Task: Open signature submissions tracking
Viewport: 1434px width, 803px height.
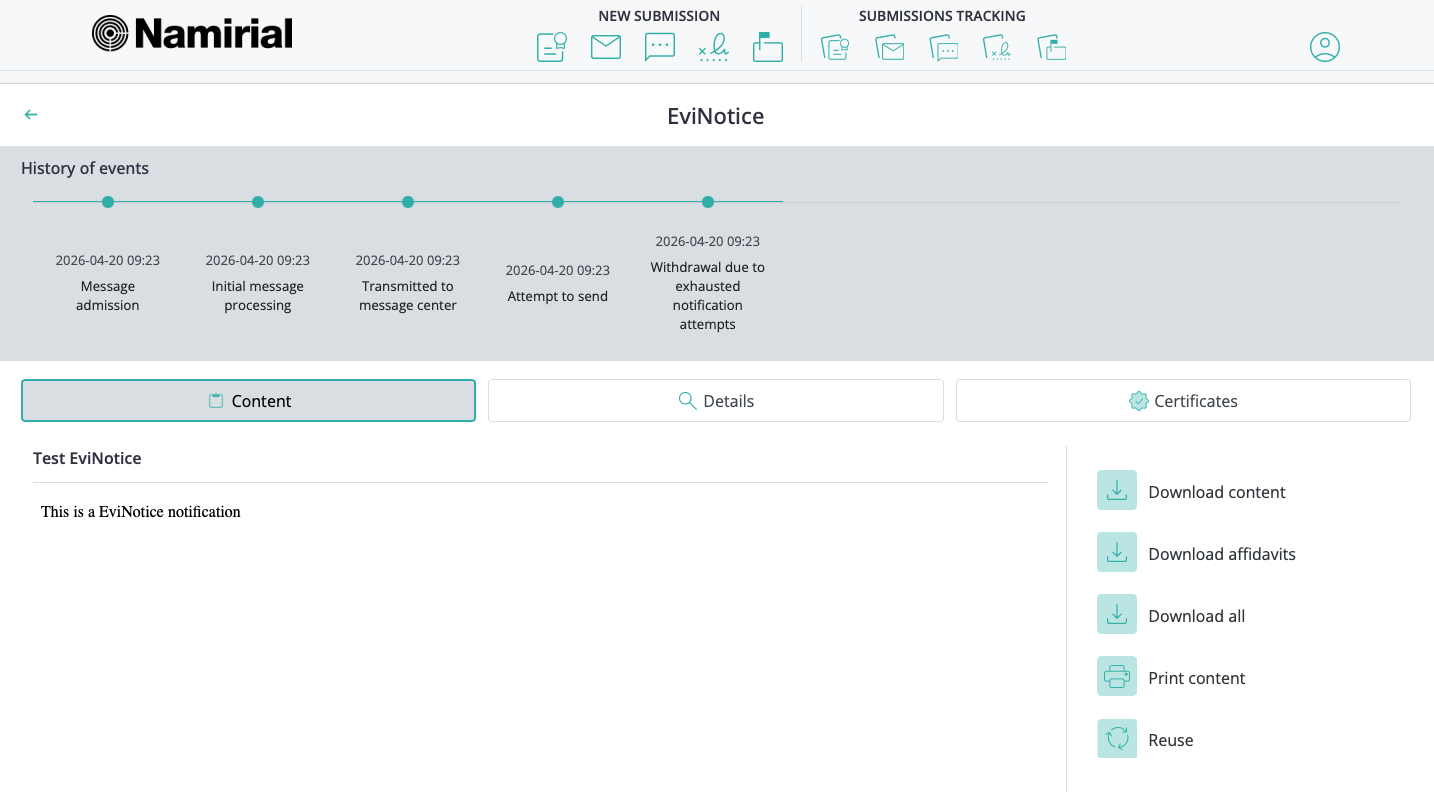Action: tap(997, 47)
